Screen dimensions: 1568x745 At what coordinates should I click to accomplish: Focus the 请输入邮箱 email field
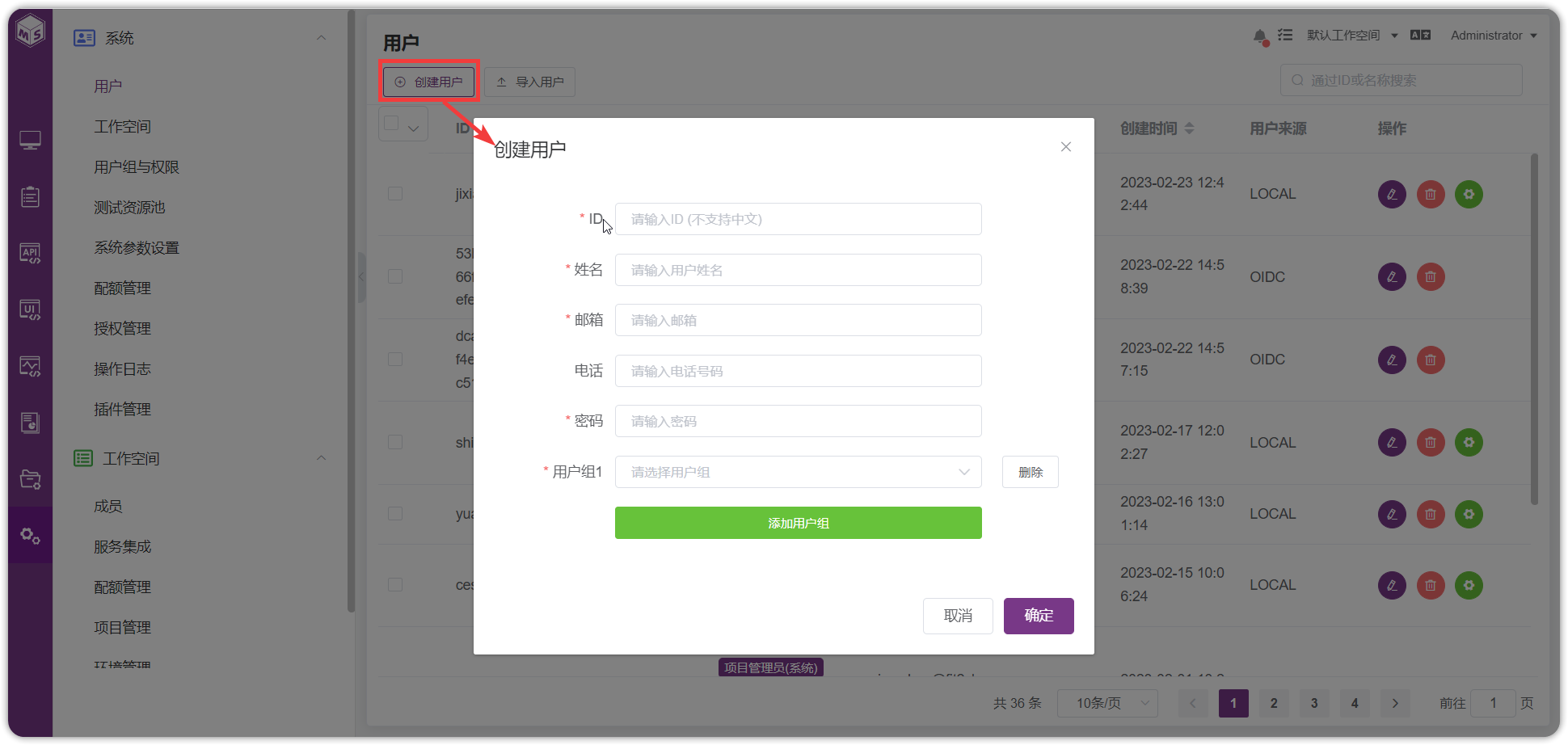(x=799, y=320)
